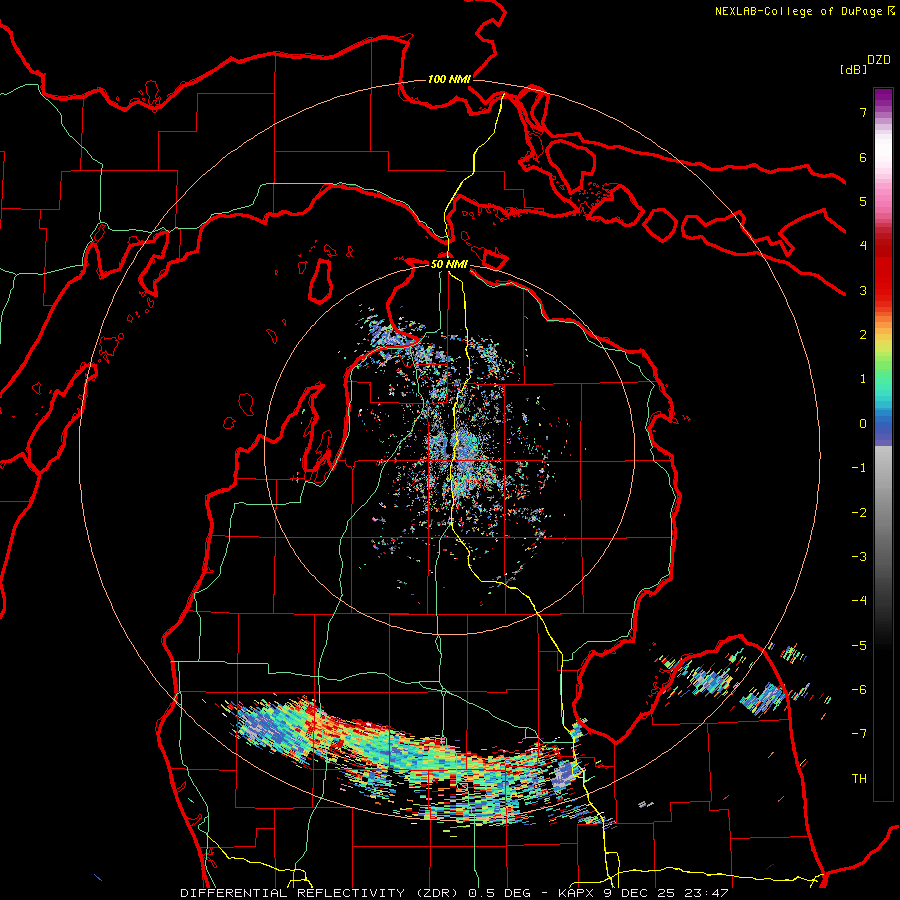Click the 0.5 DEG elevation text in the caption
Image resolution: width=900 pixels, height=900 pixels.
[x=499, y=893]
